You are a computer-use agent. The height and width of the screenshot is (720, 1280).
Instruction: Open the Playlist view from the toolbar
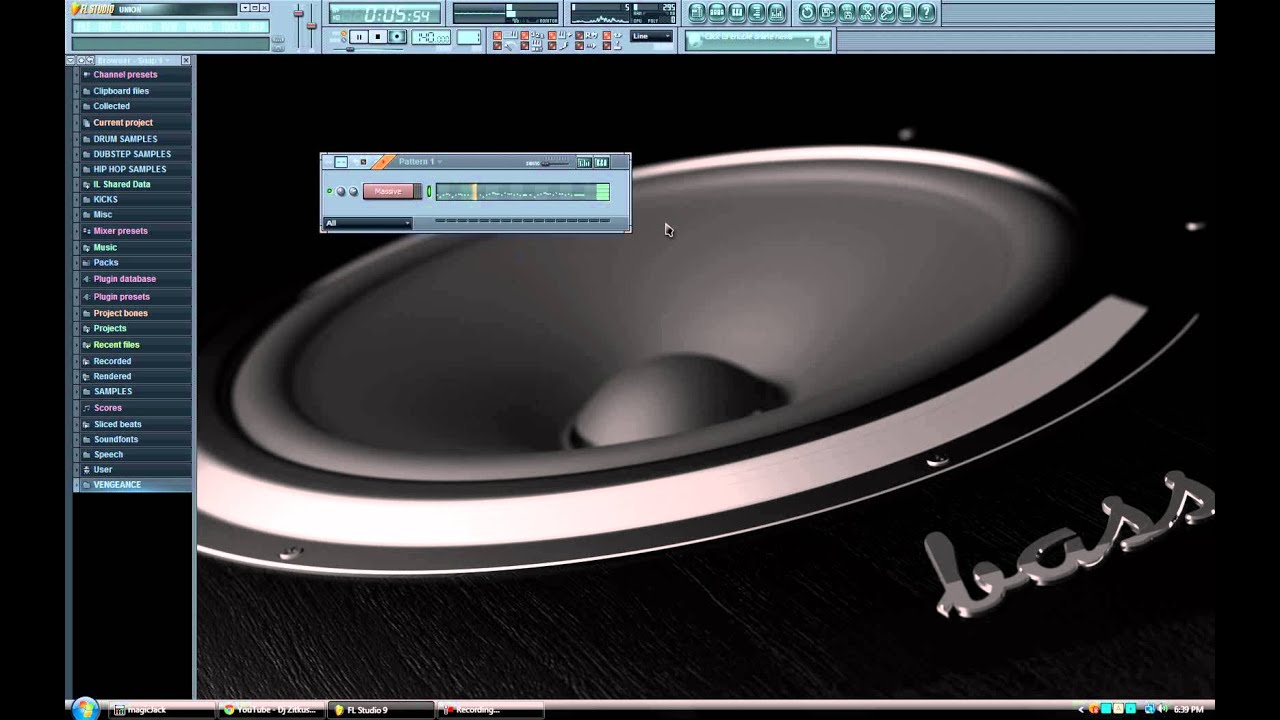pyautogui.click(x=697, y=13)
